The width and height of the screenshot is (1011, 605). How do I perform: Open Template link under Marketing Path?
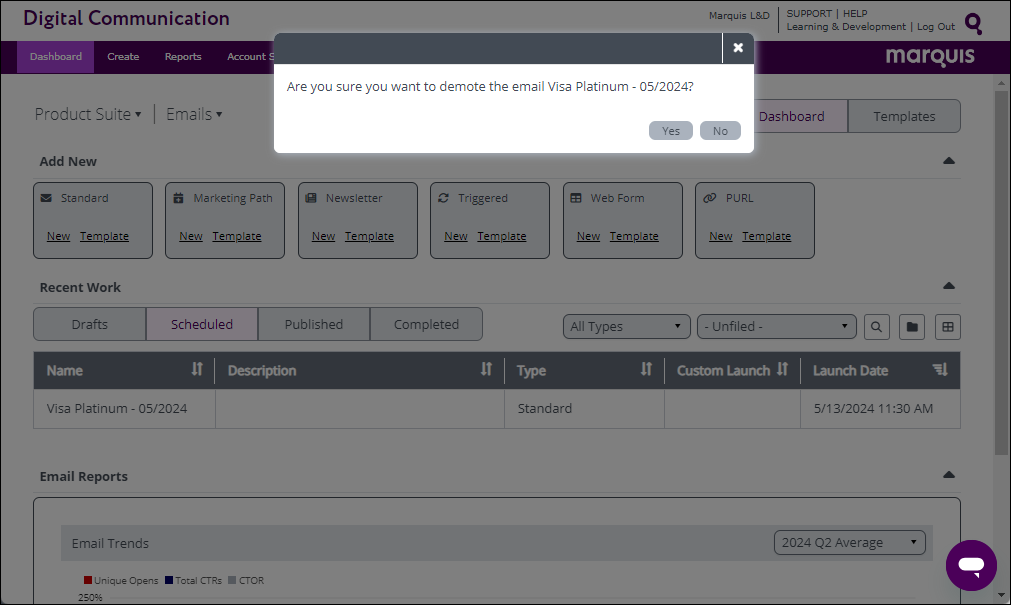click(237, 236)
